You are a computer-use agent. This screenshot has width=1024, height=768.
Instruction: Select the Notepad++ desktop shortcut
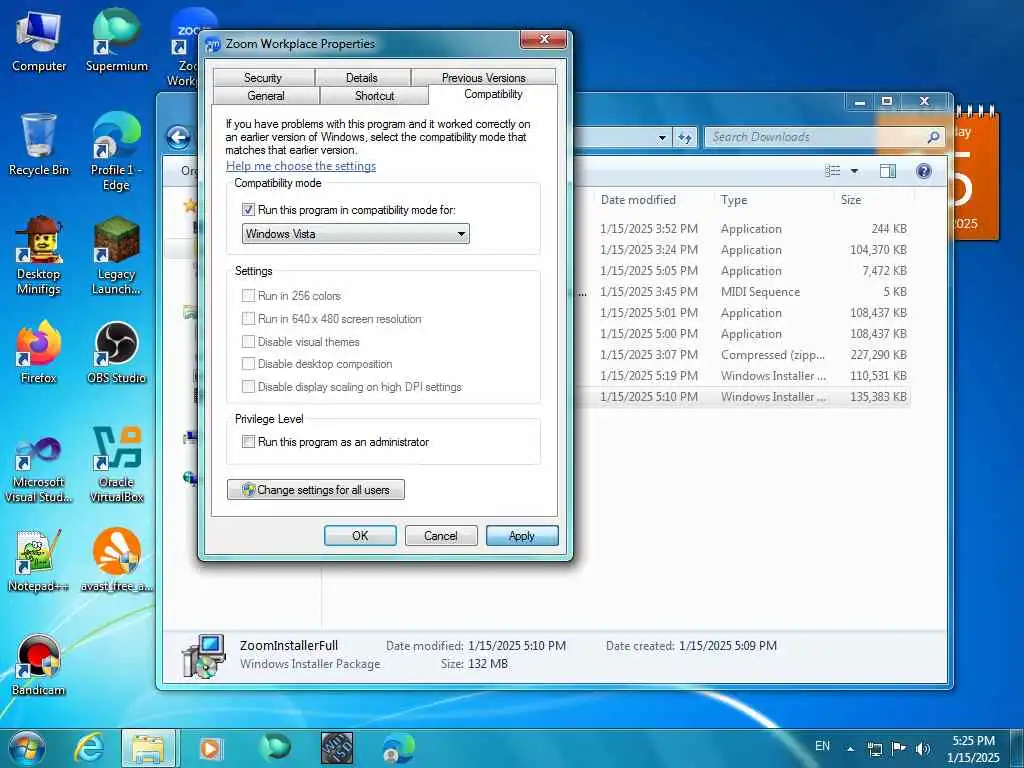(39, 560)
